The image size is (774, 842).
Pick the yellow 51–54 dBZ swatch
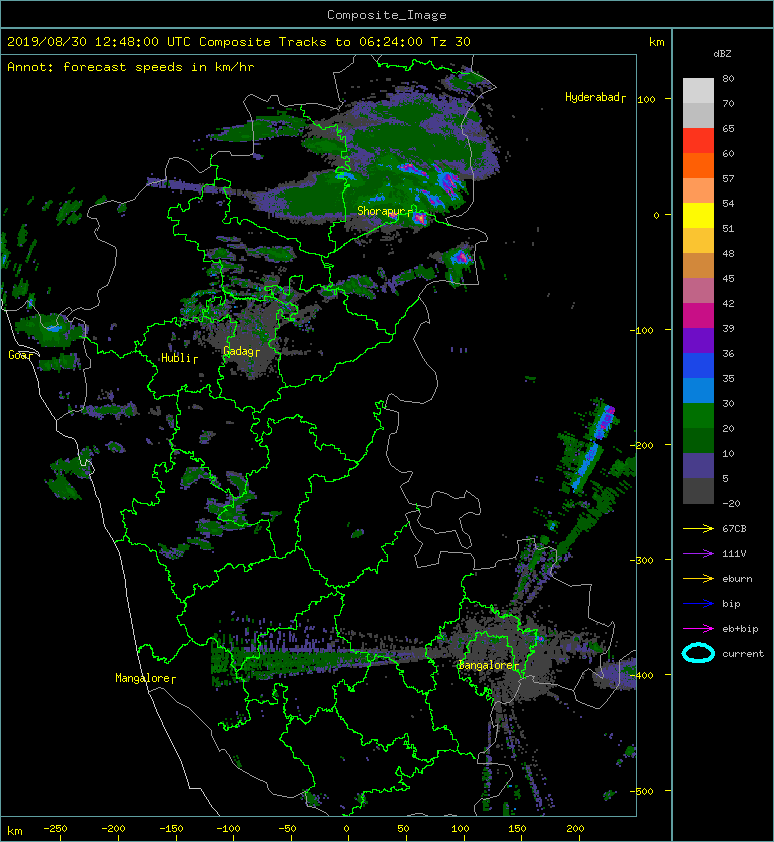[x=698, y=215]
